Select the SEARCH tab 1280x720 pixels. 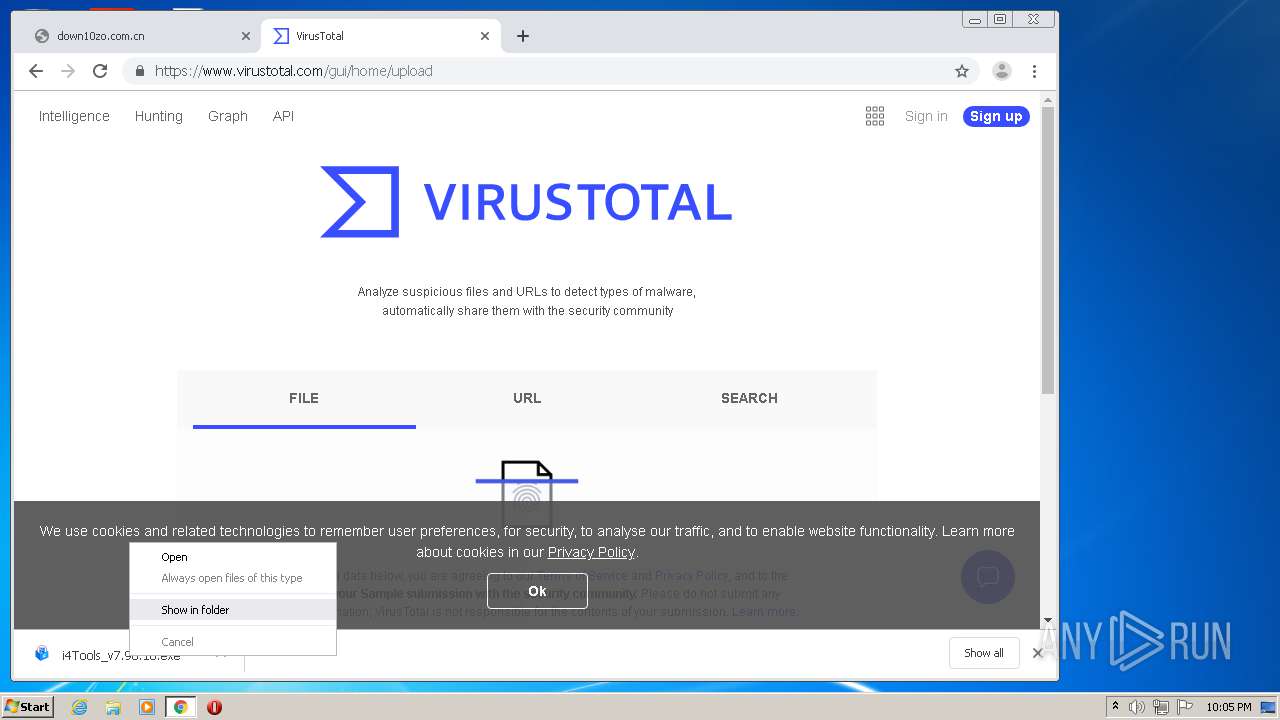(749, 398)
